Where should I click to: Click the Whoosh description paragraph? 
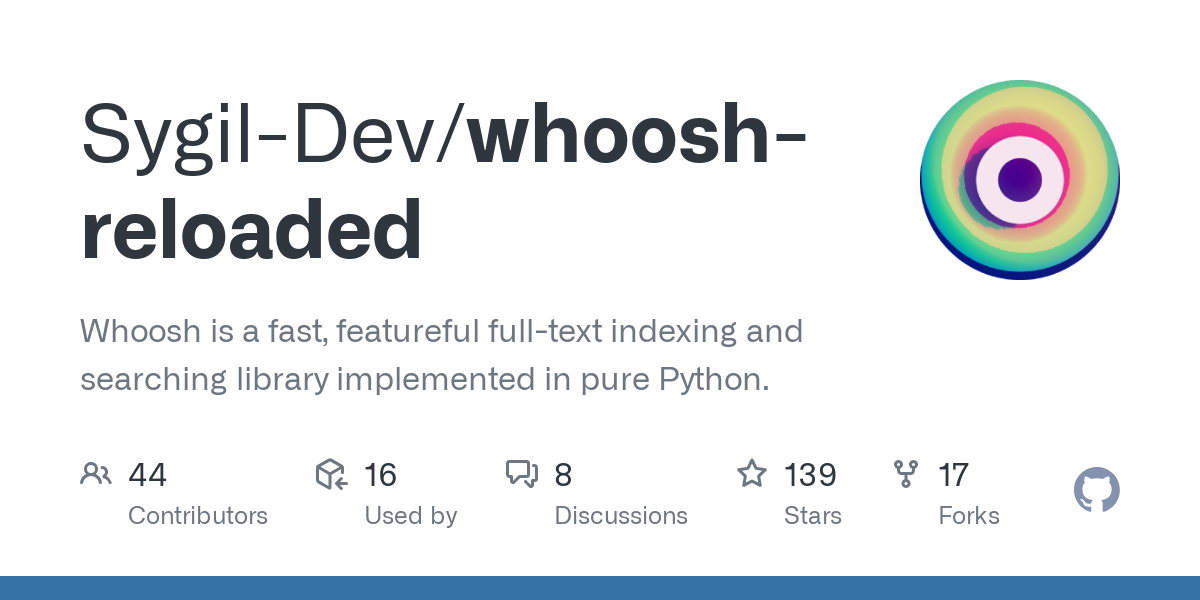(440, 355)
